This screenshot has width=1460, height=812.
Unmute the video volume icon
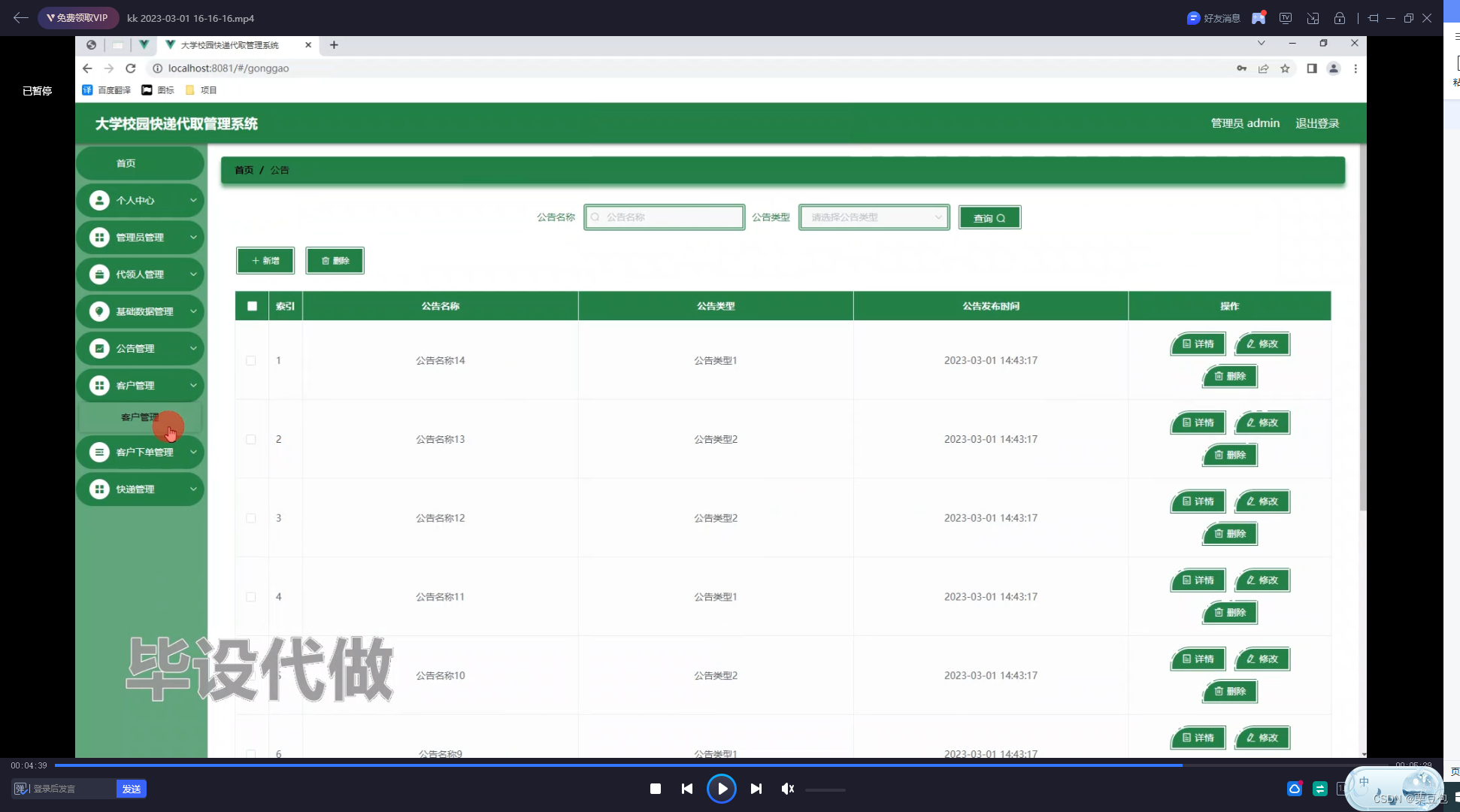pyautogui.click(x=787, y=789)
